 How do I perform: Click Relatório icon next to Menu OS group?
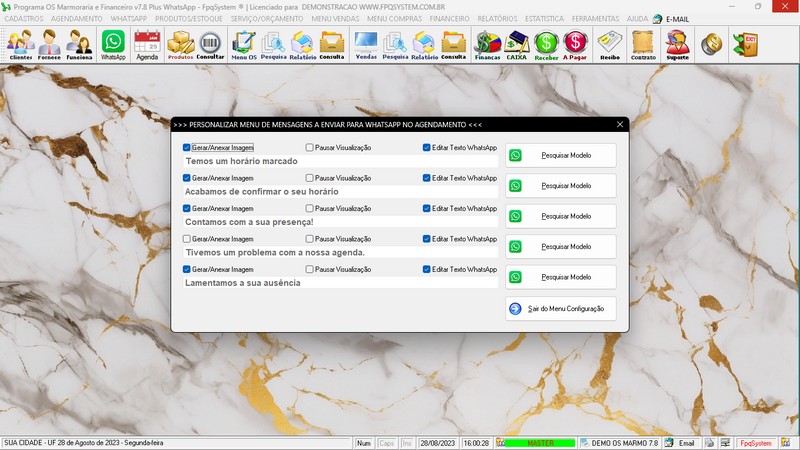[303, 45]
